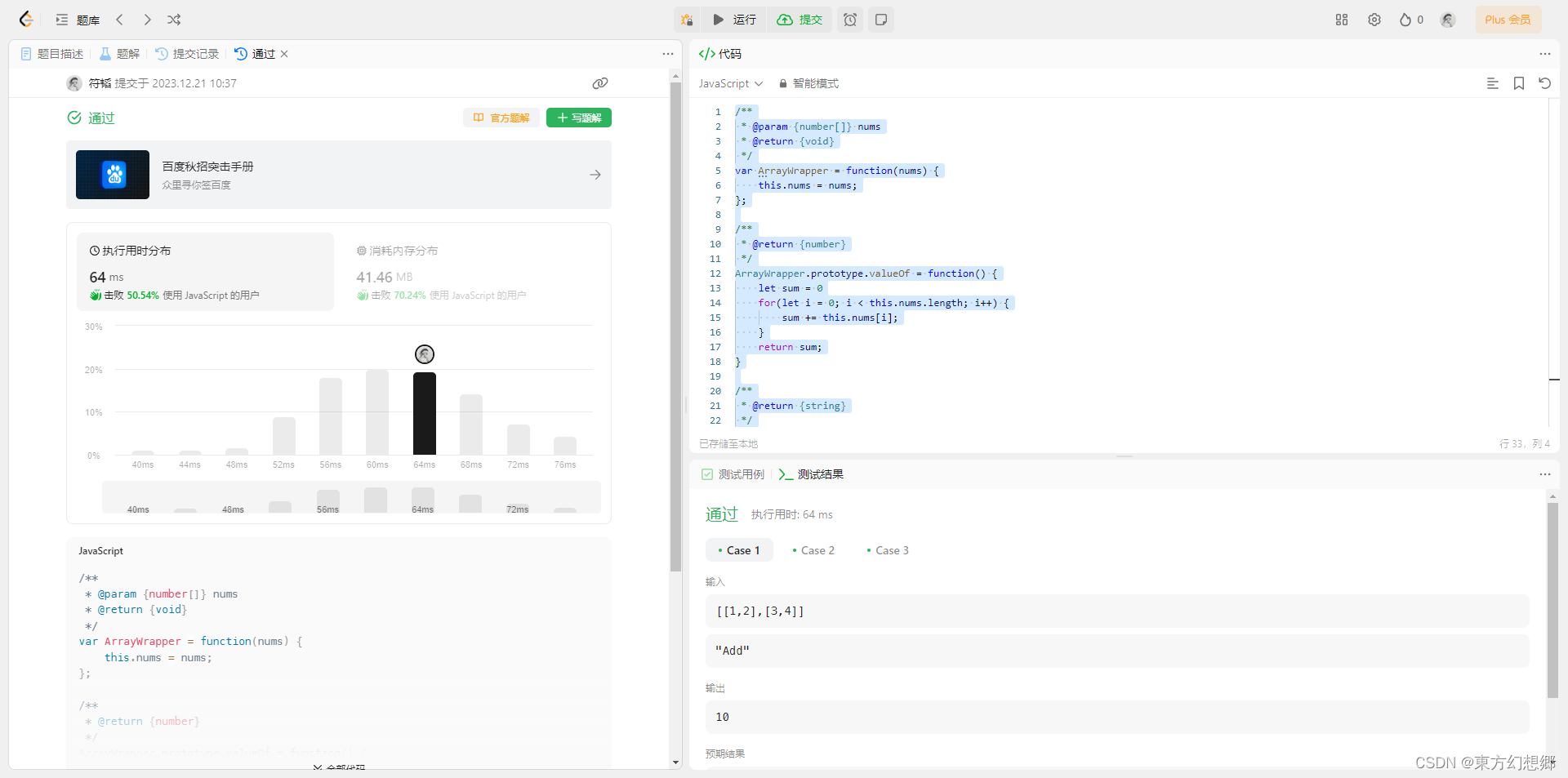Switch to 题目描述 tab
Viewport: 1568px width, 778px height.
tap(52, 54)
